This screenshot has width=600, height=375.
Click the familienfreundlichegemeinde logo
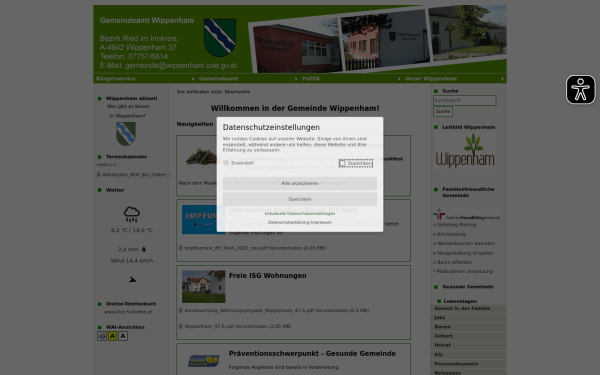pyautogui.click(x=466, y=214)
